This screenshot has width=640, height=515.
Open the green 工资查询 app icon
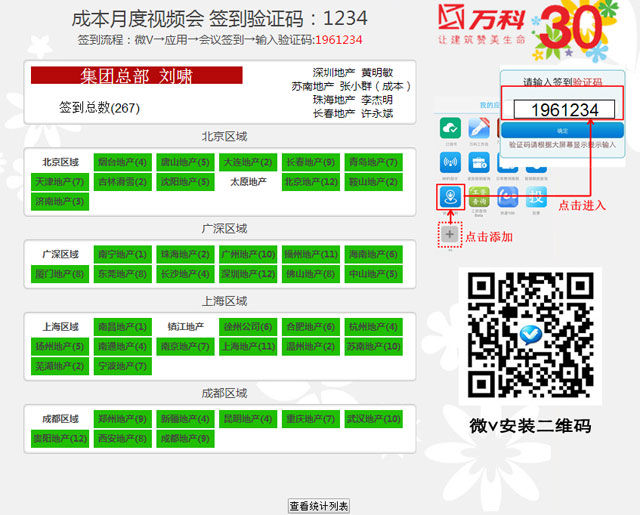tap(480, 196)
